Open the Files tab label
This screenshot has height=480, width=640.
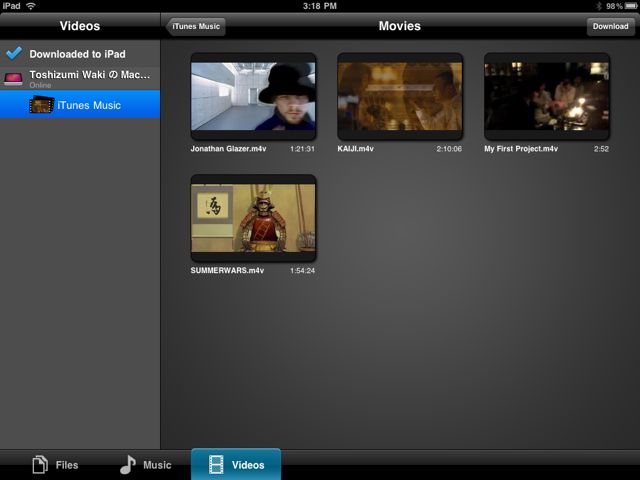[x=67, y=465]
